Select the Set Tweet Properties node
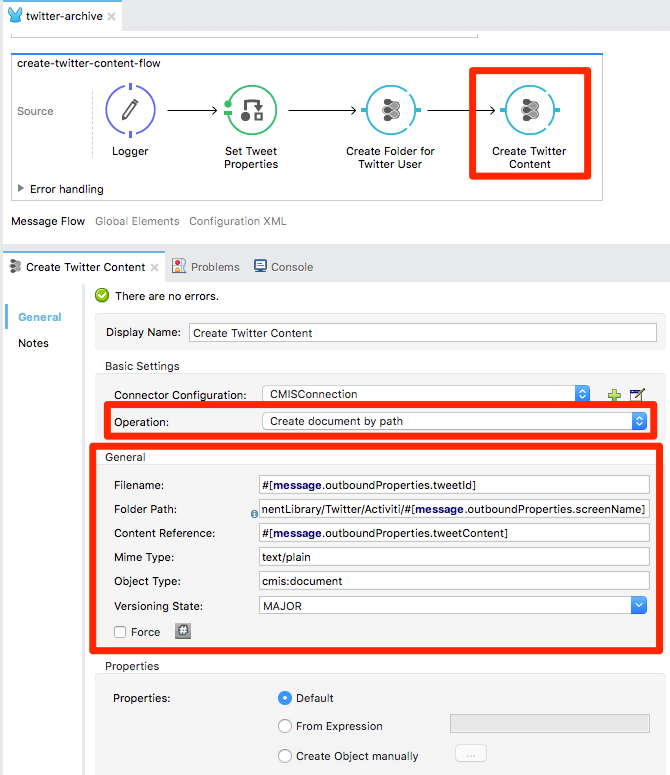670x775 pixels. pos(251,110)
